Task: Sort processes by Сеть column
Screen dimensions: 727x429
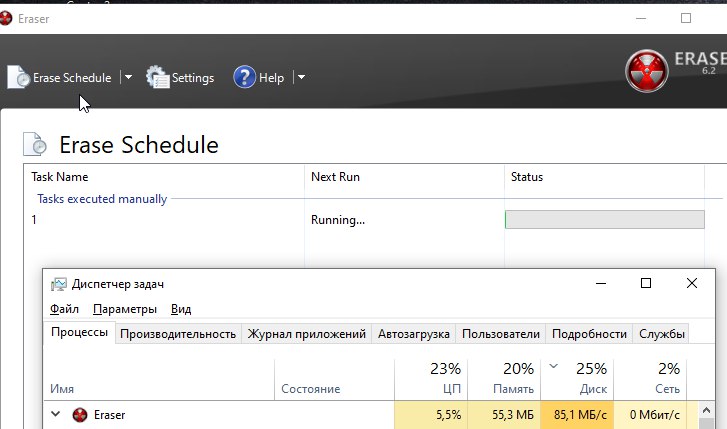Action: [650, 379]
